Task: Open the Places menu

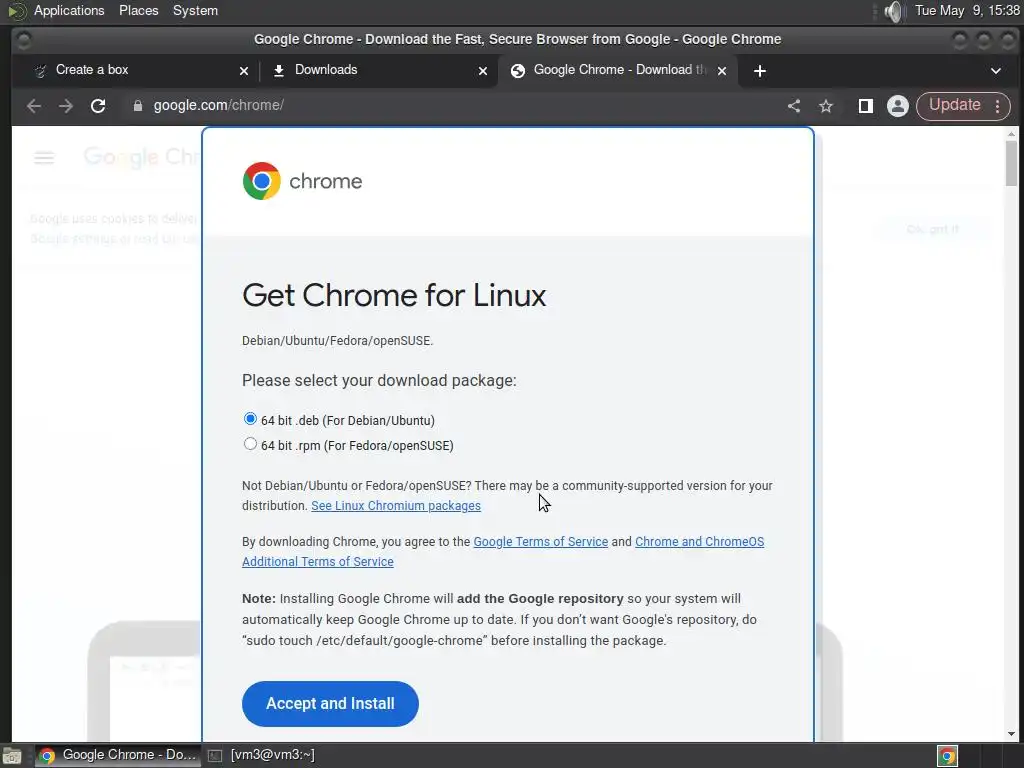Action: coord(138,10)
